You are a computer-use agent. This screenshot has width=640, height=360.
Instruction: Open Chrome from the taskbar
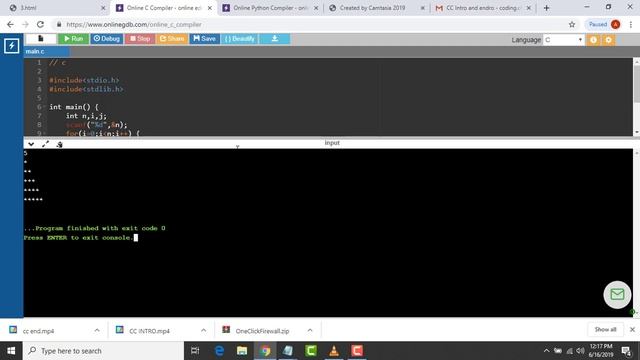pyautogui.click(x=265, y=351)
